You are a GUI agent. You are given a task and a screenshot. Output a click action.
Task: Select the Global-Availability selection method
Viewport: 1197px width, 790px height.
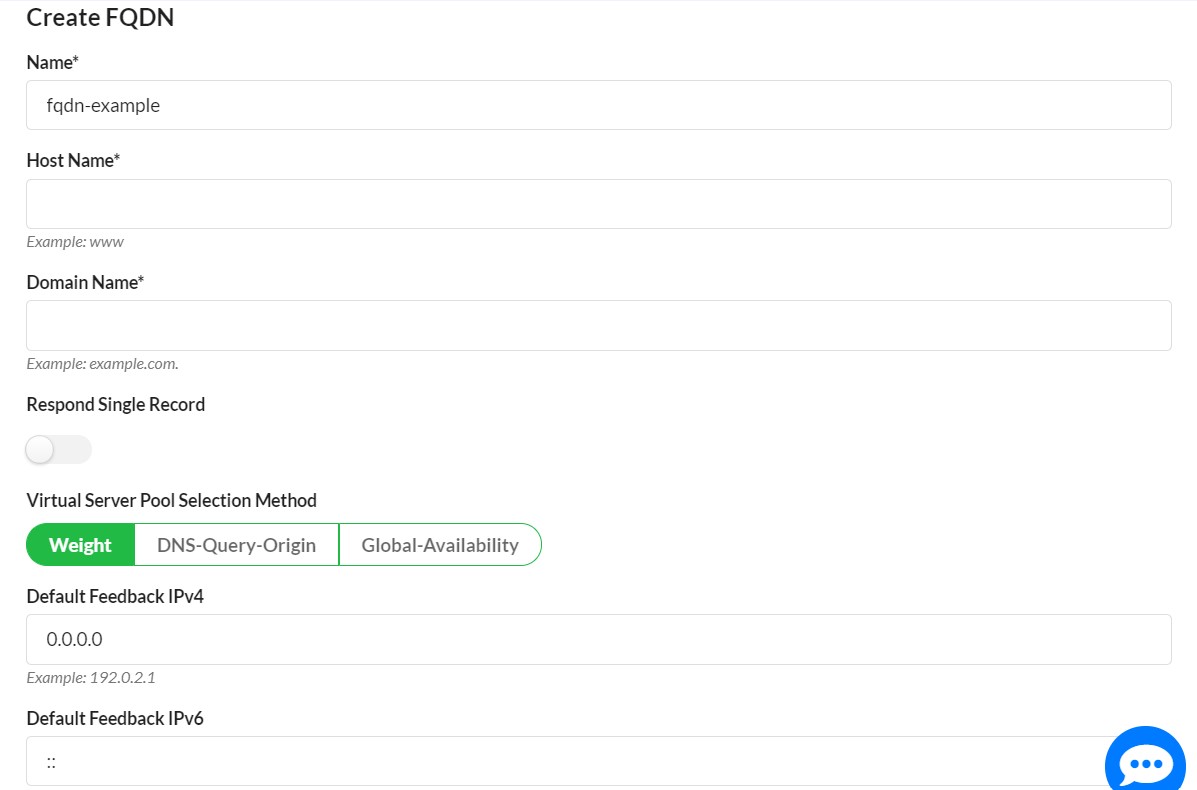coord(440,544)
